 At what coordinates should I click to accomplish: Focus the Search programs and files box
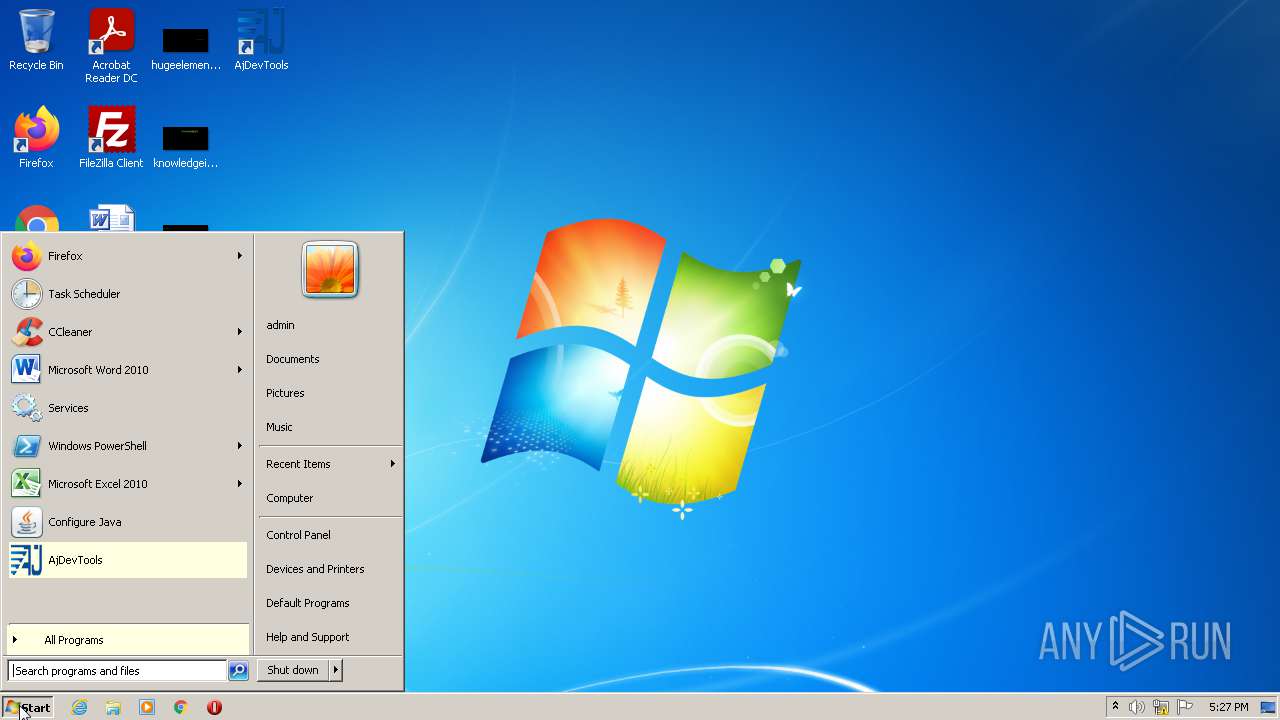pos(117,671)
